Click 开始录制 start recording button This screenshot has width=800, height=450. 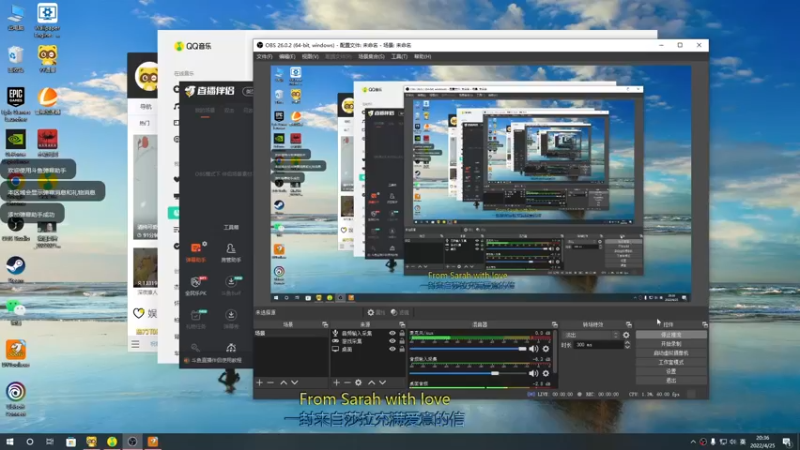671,344
